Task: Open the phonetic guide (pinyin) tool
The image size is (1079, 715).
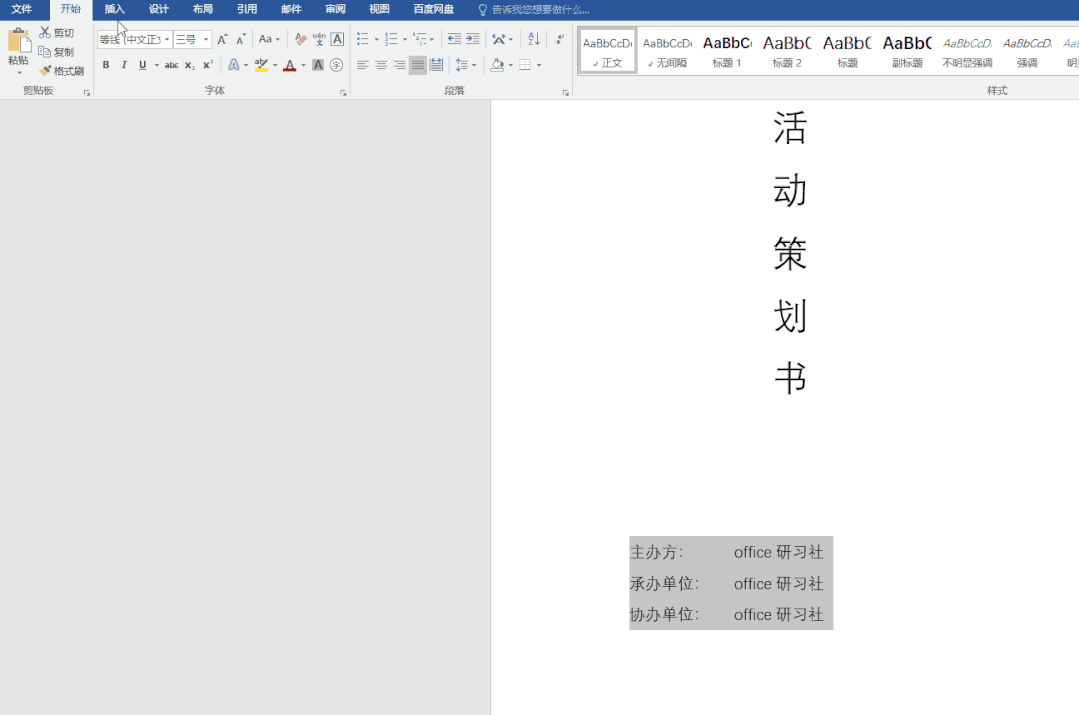Action: (319, 39)
